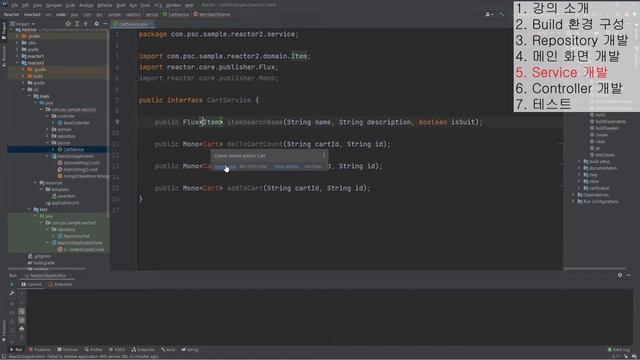Image resolution: width=640 pixels, height=360 pixels.
Task: Toggle scroll to end in Run console
Action: click(x=22, y=320)
